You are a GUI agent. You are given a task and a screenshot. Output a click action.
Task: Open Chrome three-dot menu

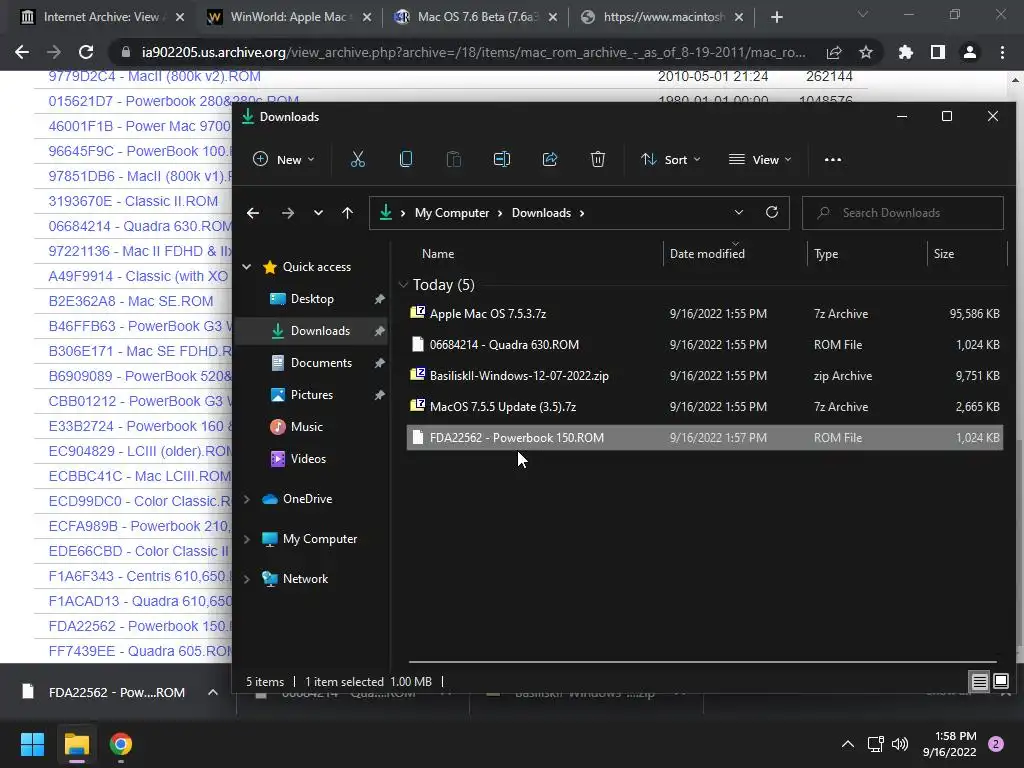click(x=1002, y=52)
